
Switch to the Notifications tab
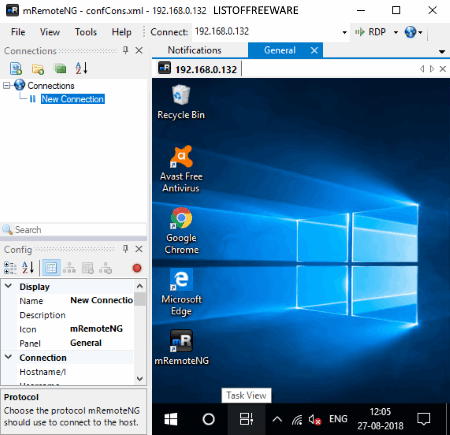[x=194, y=50]
